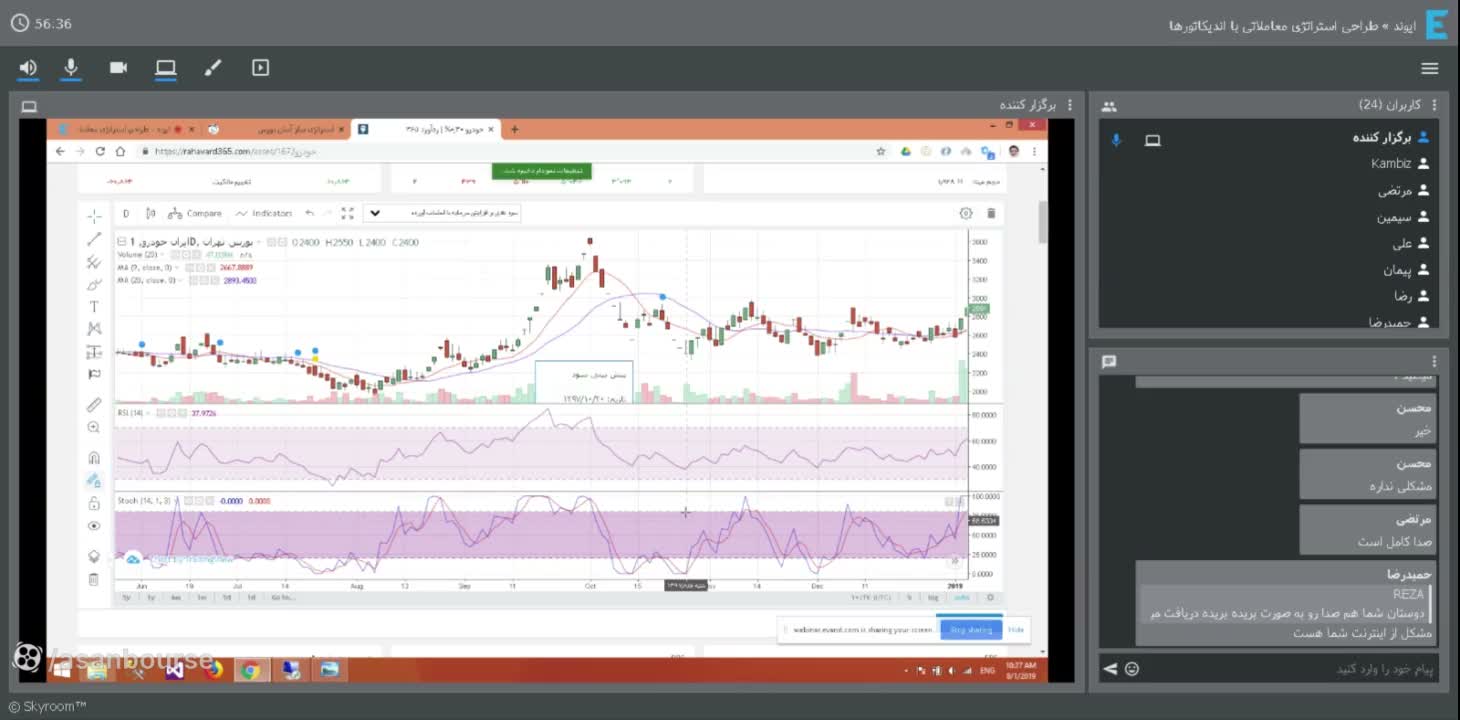The width and height of the screenshot is (1460, 720).
Task: Reload the Chrome page
Action: (100, 151)
